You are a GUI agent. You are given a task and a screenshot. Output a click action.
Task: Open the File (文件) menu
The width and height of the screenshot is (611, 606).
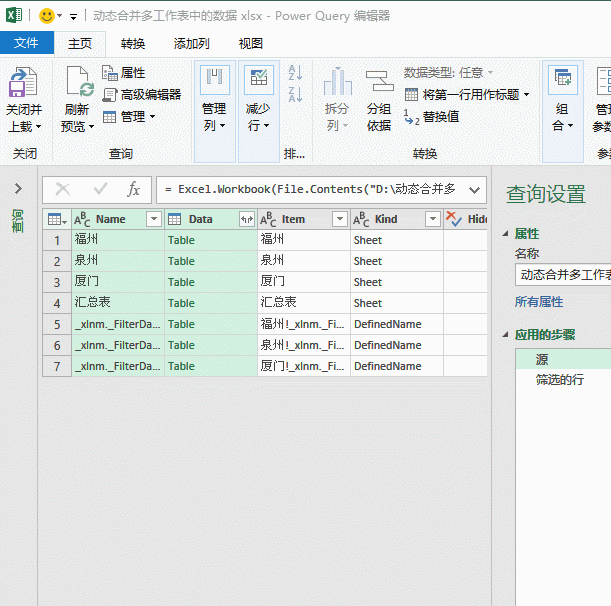[26, 44]
